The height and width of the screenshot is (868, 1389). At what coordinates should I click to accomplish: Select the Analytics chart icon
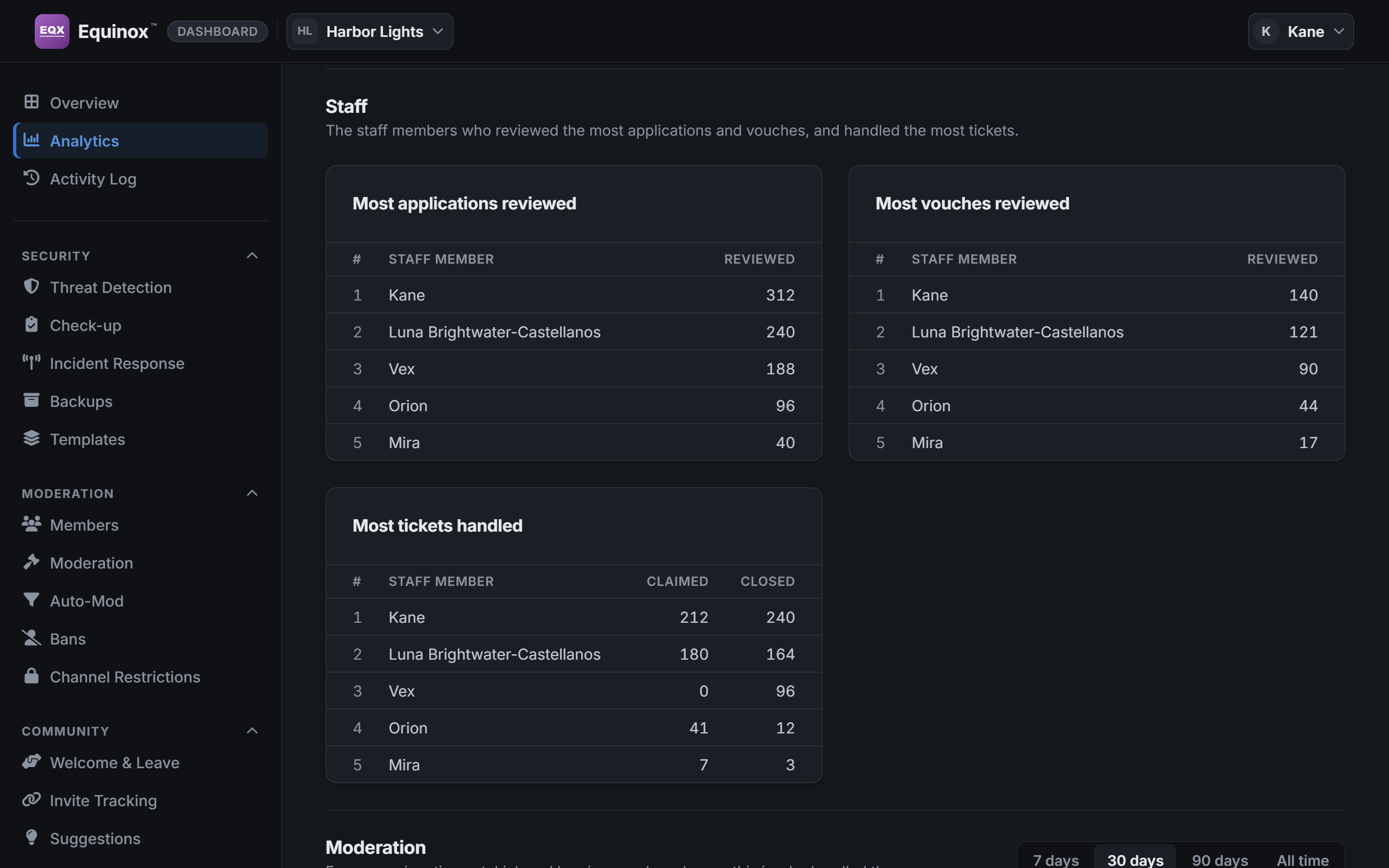point(31,139)
